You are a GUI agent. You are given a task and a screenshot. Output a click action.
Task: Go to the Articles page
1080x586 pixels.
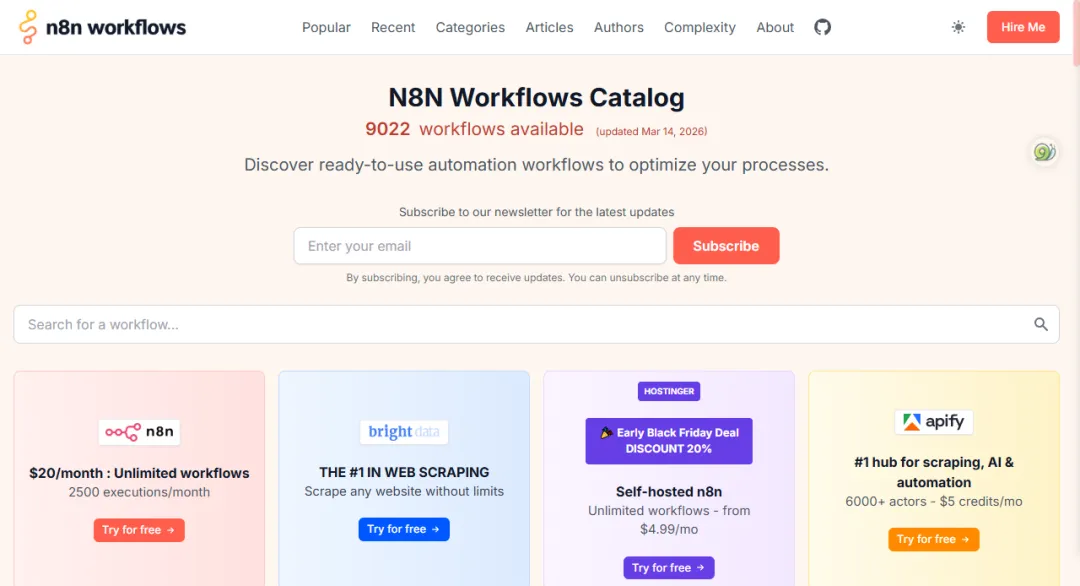click(549, 28)
